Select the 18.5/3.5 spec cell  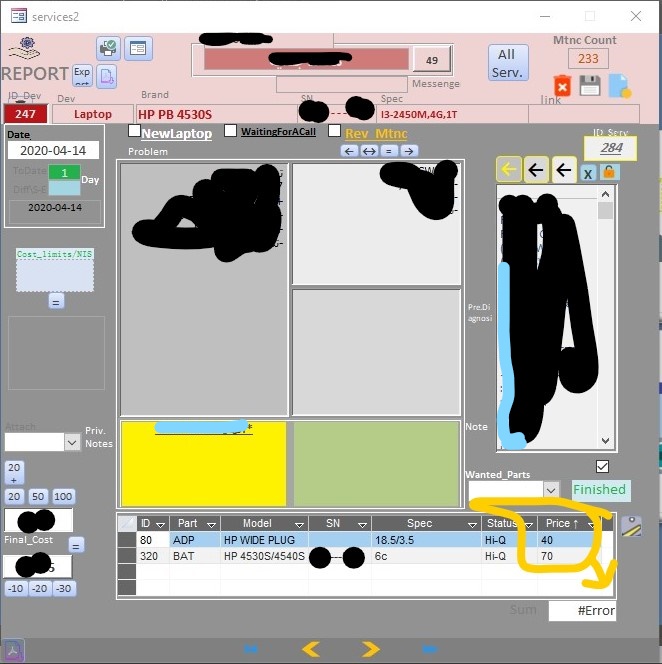(426, 540)
